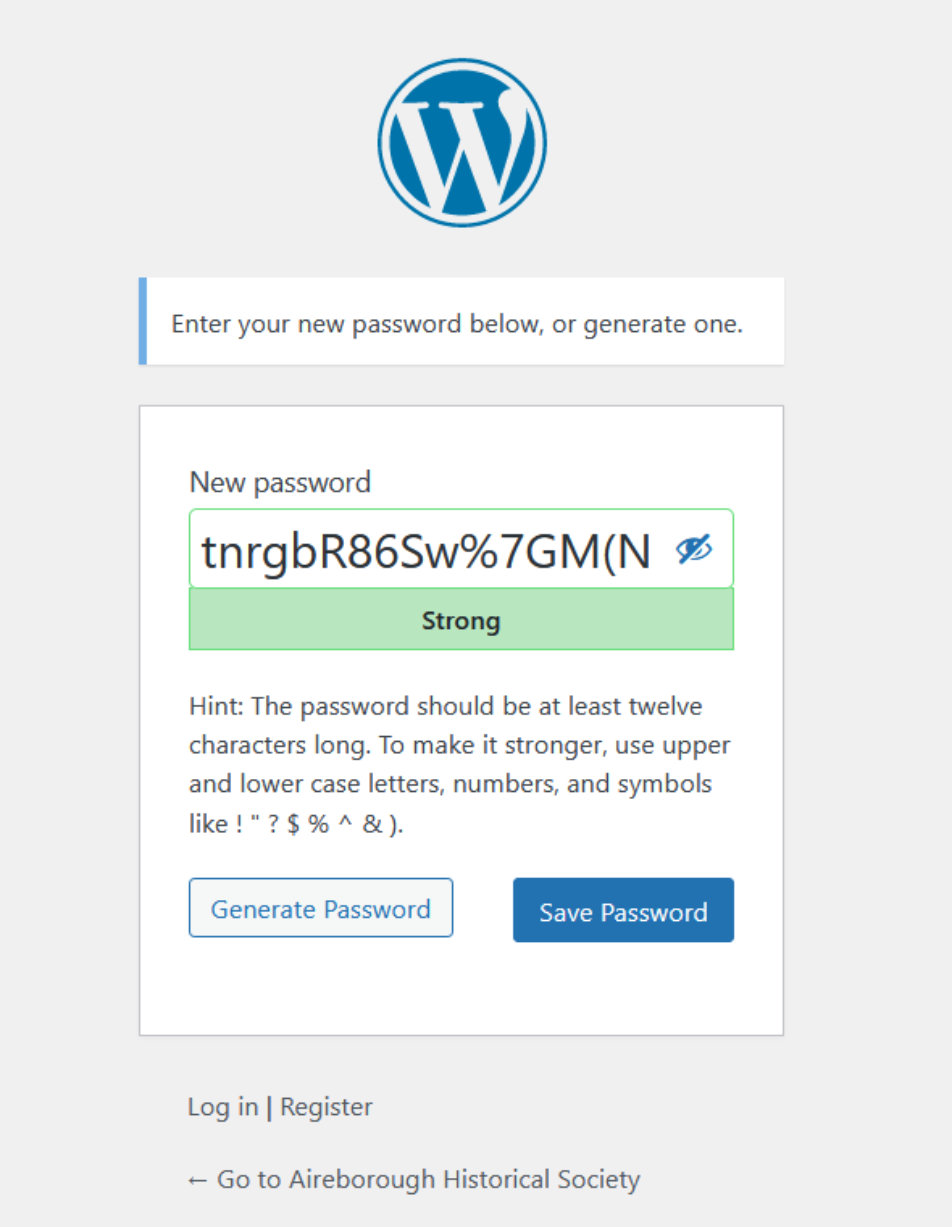The height and width of the screenshot is (1227, 952).
Task: Hide the password using the eye icon
Action: coord(693,549)
